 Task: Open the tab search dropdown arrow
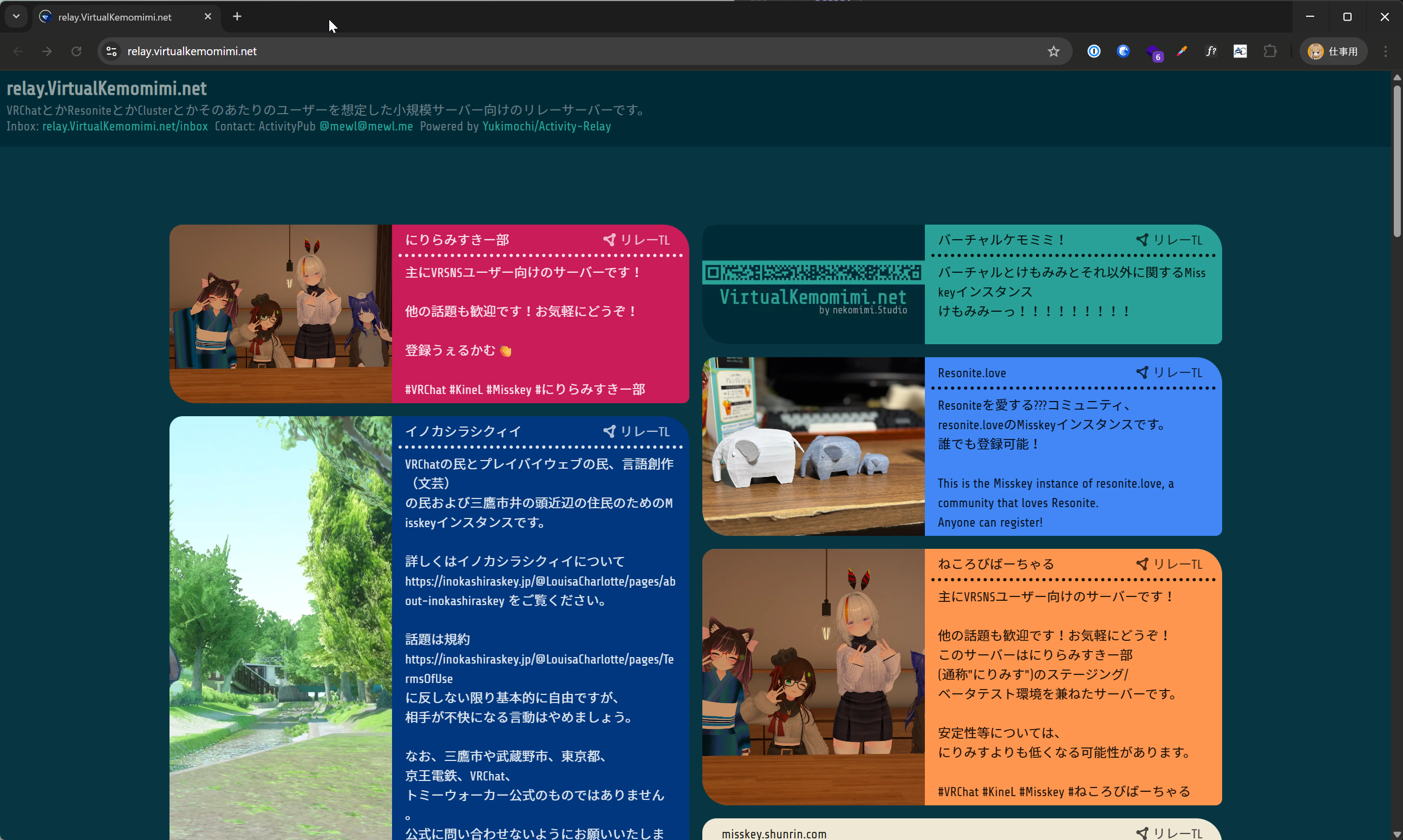pyautogui.click(x=16, y=16)
